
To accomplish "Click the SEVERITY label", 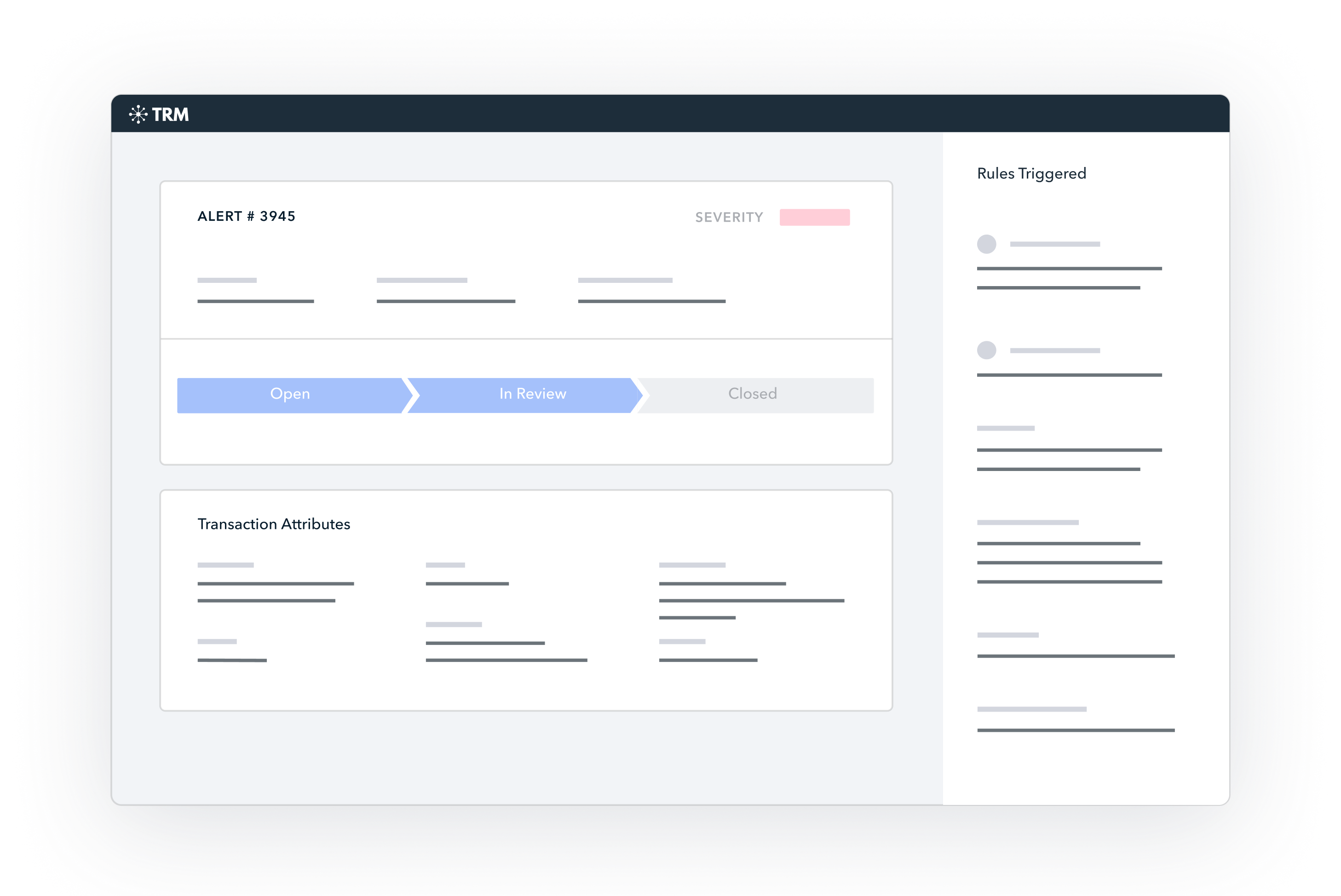I will click(x=729, y=217).
